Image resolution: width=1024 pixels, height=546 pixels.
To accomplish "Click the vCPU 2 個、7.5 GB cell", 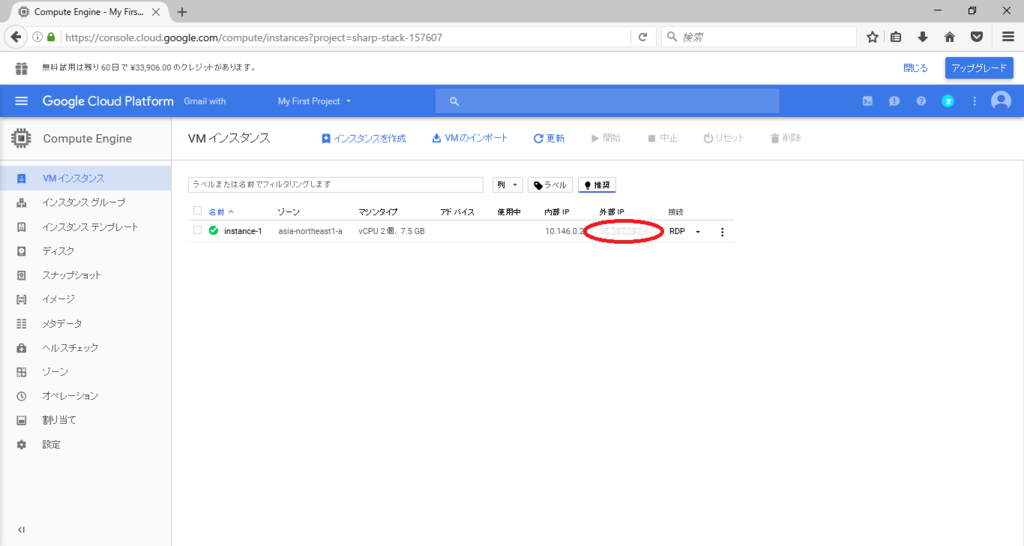I will pos(391,231).
